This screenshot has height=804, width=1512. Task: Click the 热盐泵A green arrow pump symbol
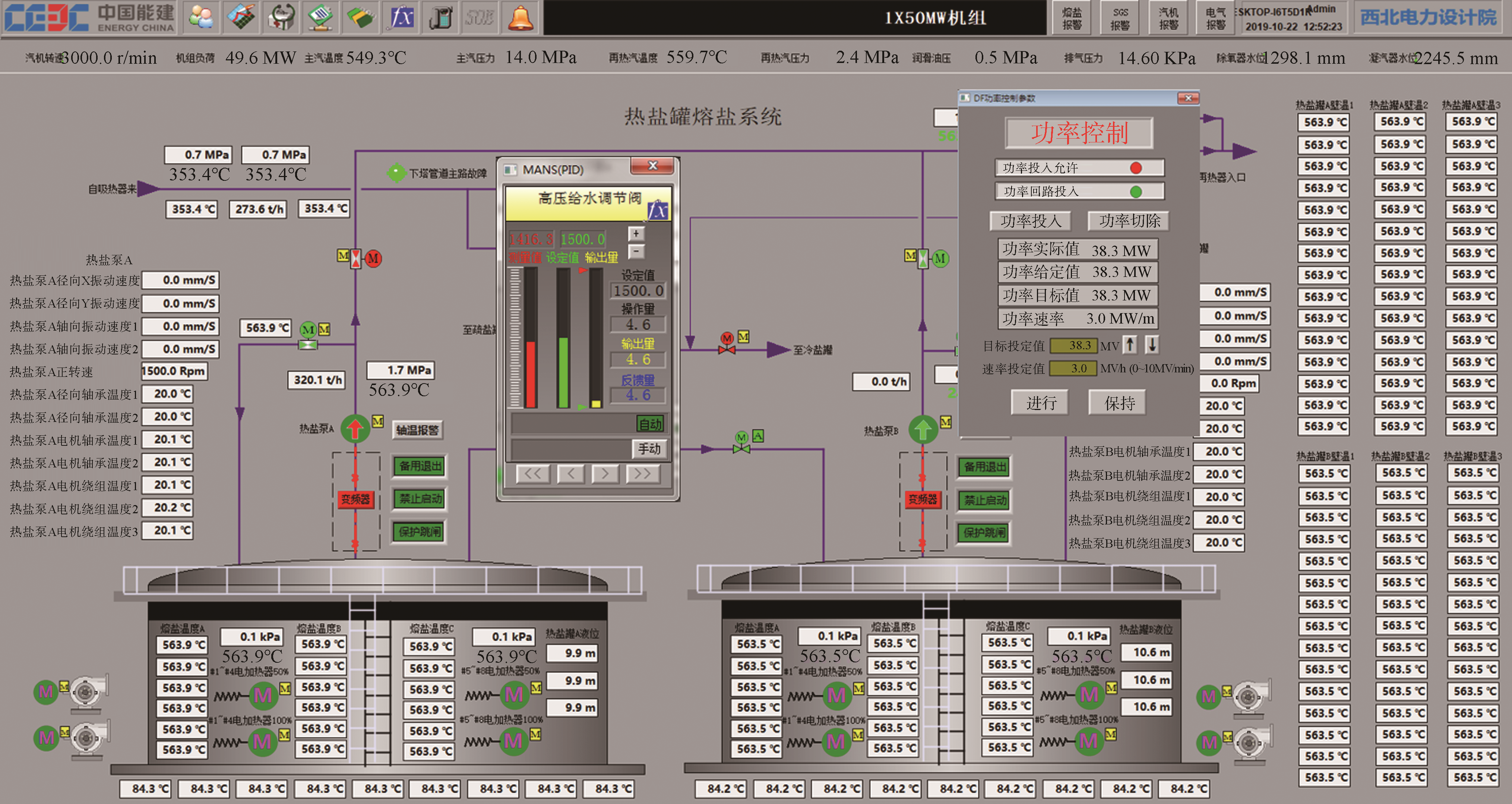point(355,429)
